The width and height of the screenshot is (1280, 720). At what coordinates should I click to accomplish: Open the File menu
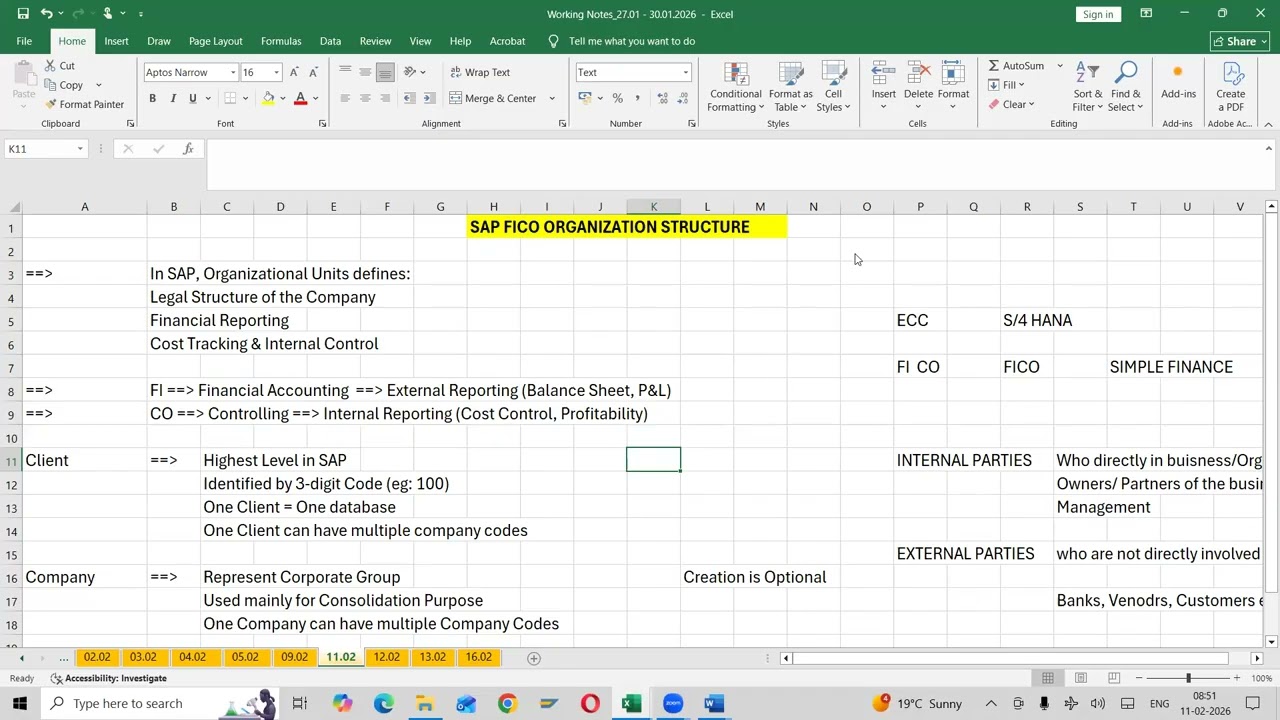coord(24,41)
